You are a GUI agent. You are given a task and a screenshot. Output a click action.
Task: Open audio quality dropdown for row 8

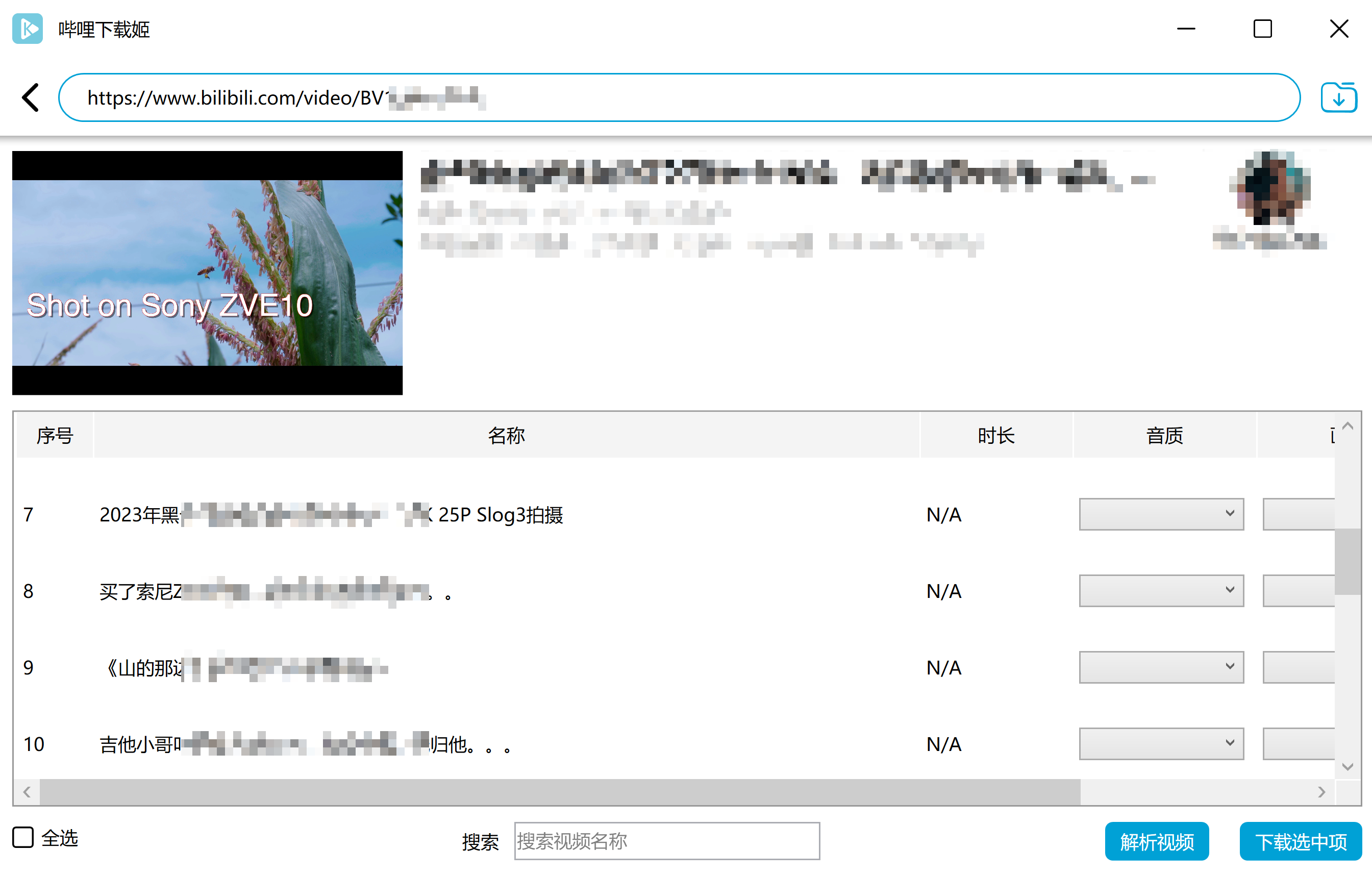click(x=1161, y=590)
